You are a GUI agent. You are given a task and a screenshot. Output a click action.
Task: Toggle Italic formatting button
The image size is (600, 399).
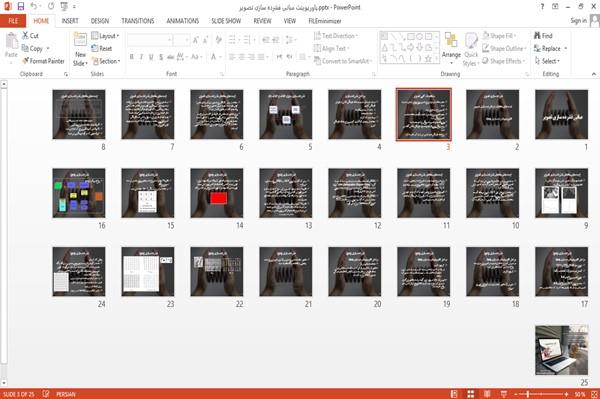pyautogui.click(x=141, y=57)
